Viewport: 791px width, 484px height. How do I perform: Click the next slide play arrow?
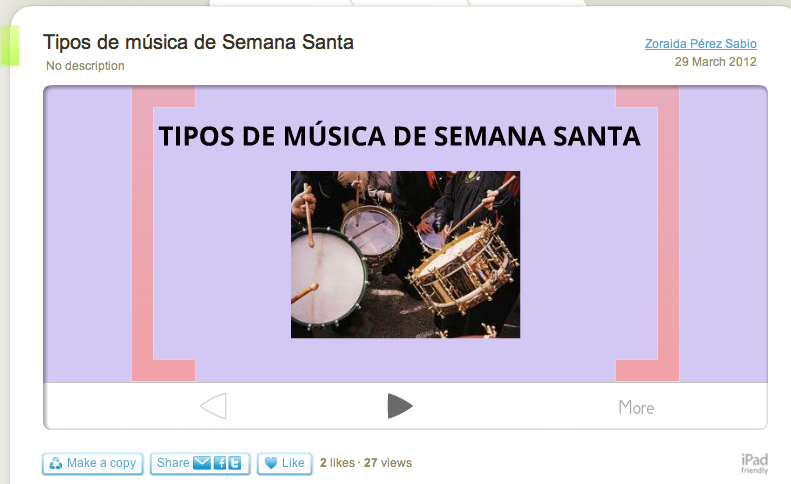[400, 406]
